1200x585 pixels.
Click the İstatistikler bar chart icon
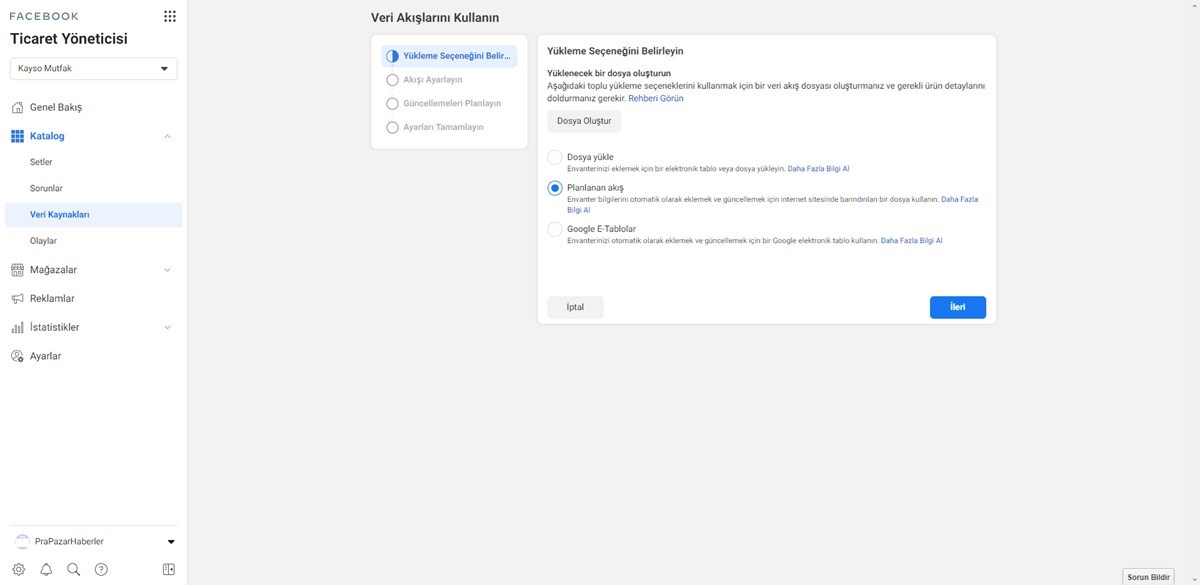click(17, 328)
